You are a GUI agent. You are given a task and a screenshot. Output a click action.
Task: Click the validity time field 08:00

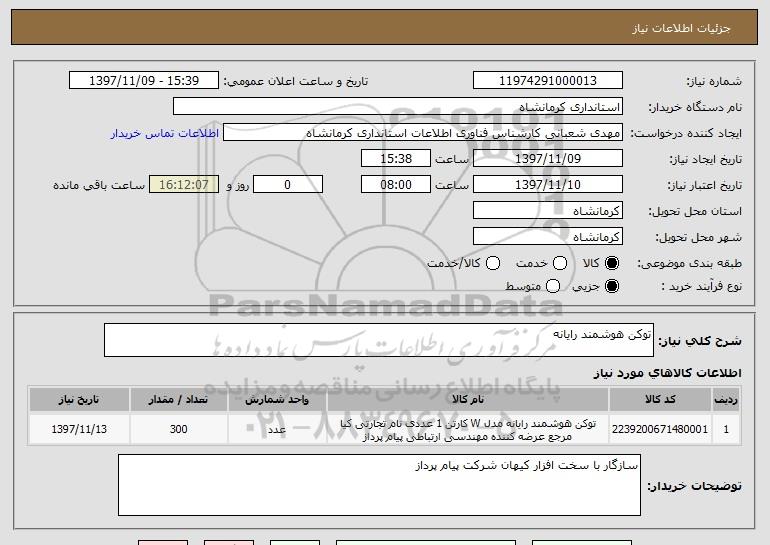[x=396, y=185]
